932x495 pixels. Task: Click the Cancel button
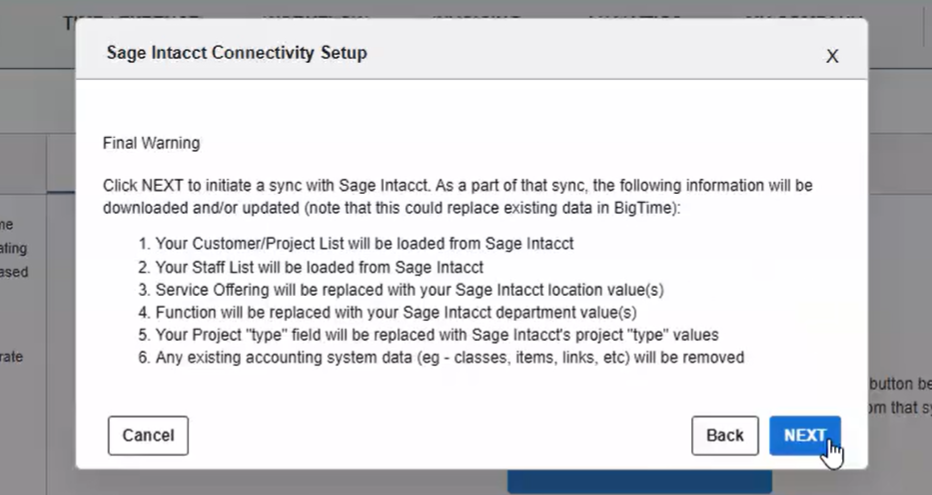148,435
